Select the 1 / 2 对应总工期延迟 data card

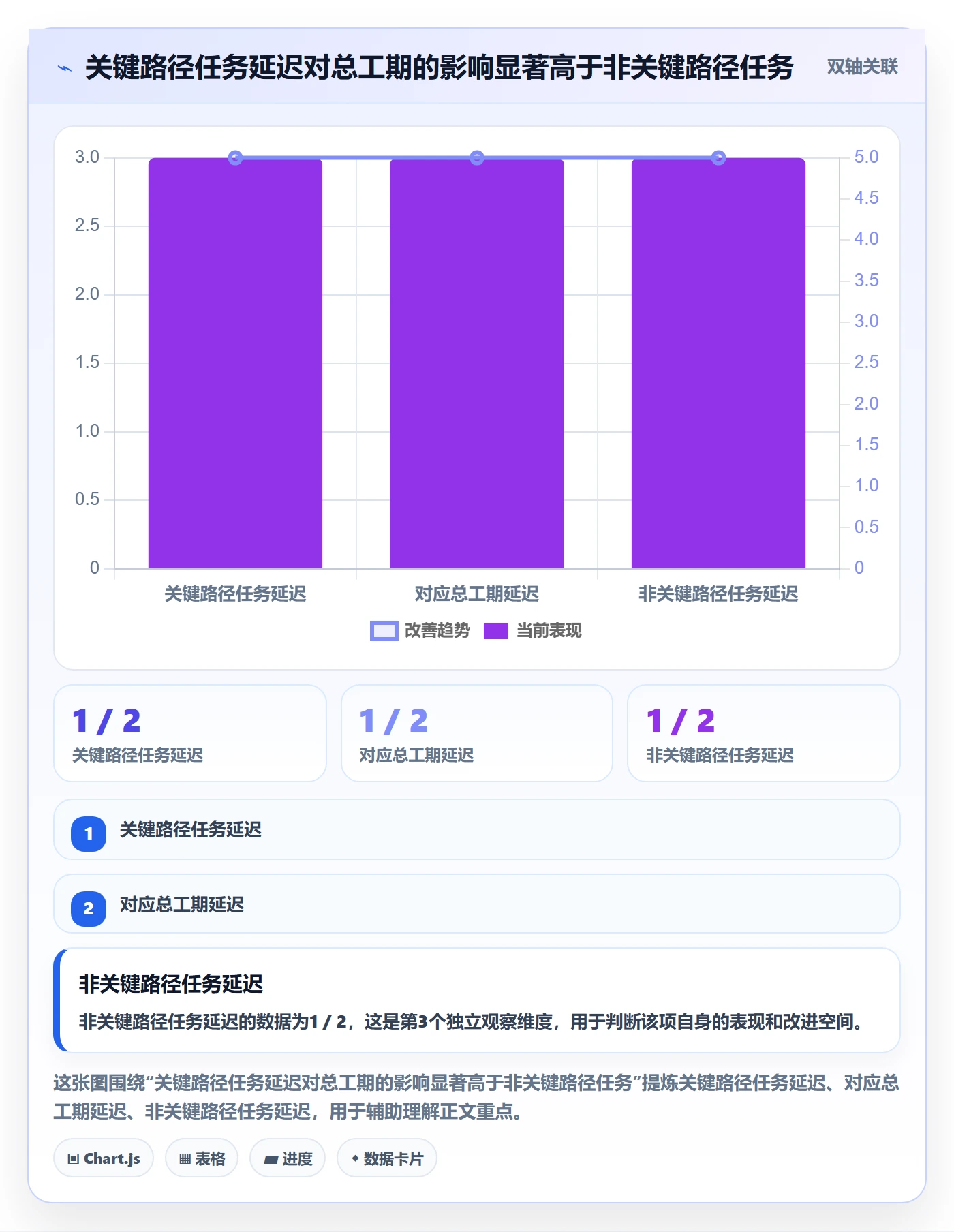point(477,733)
